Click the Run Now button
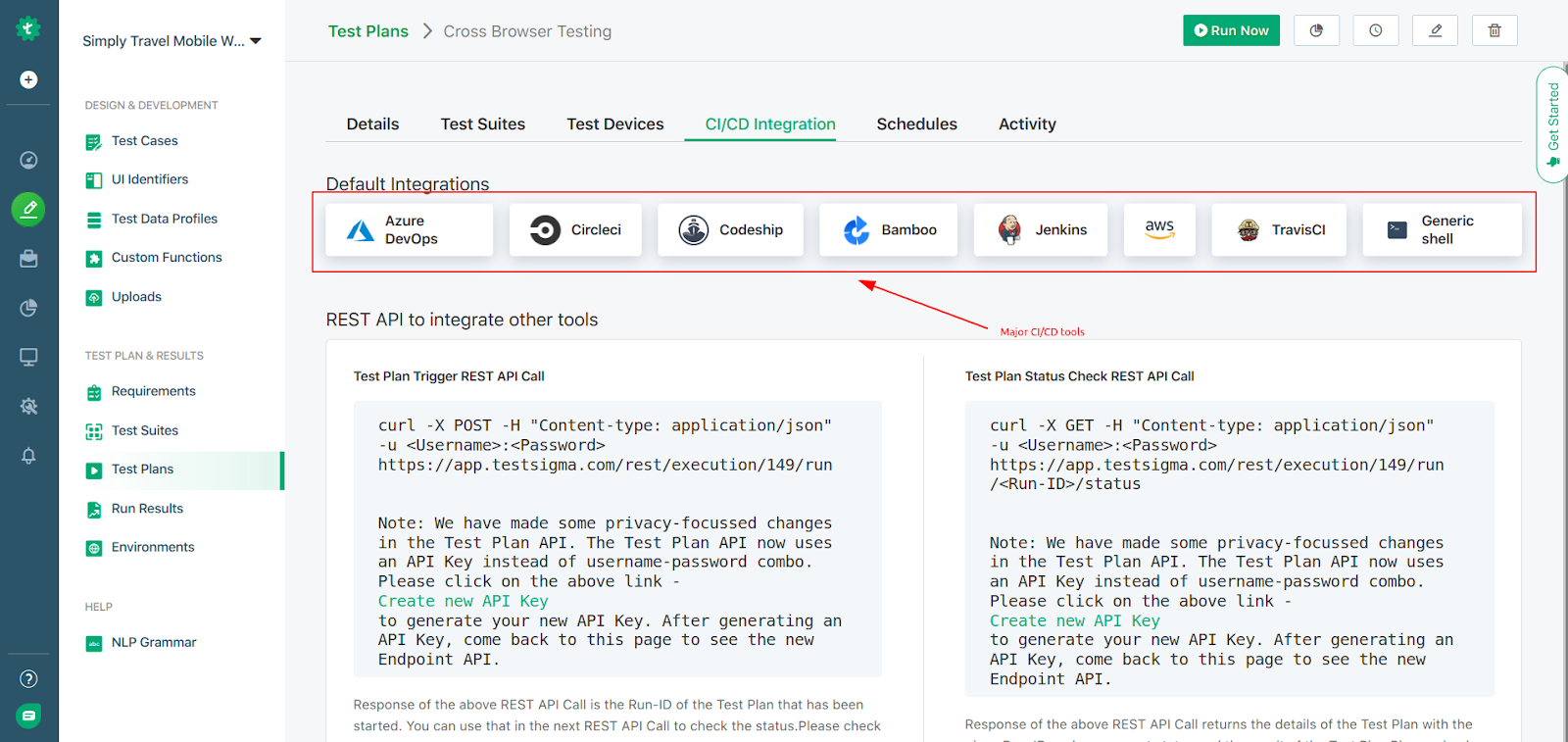The image size is (1568, 742). [1232, 30]
